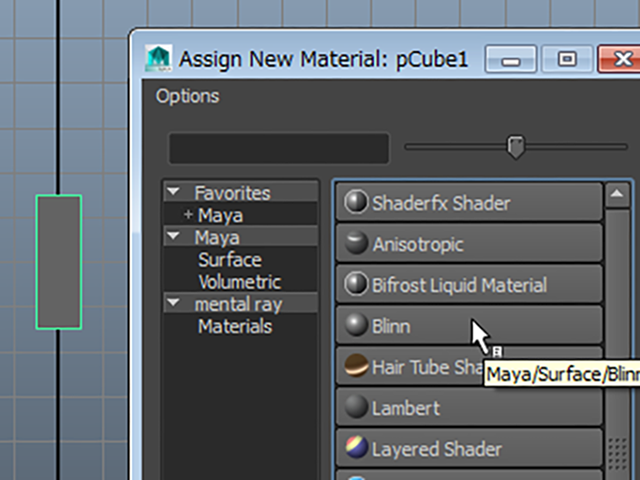The width and height of the screenshot is (640, 480).
Task: Collapse the Maya category triangle
Action: coord(173,236)
